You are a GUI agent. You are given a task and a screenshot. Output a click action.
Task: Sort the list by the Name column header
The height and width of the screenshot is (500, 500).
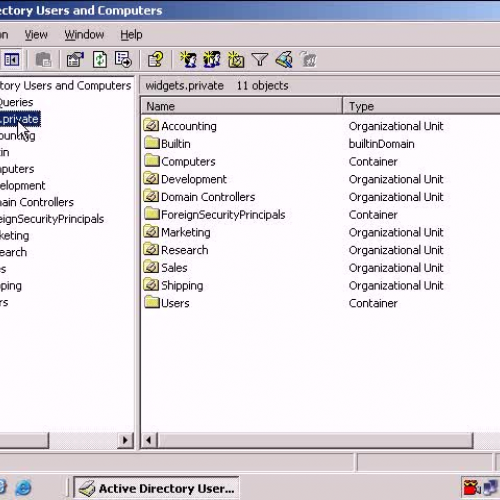[x=242, y=106]
